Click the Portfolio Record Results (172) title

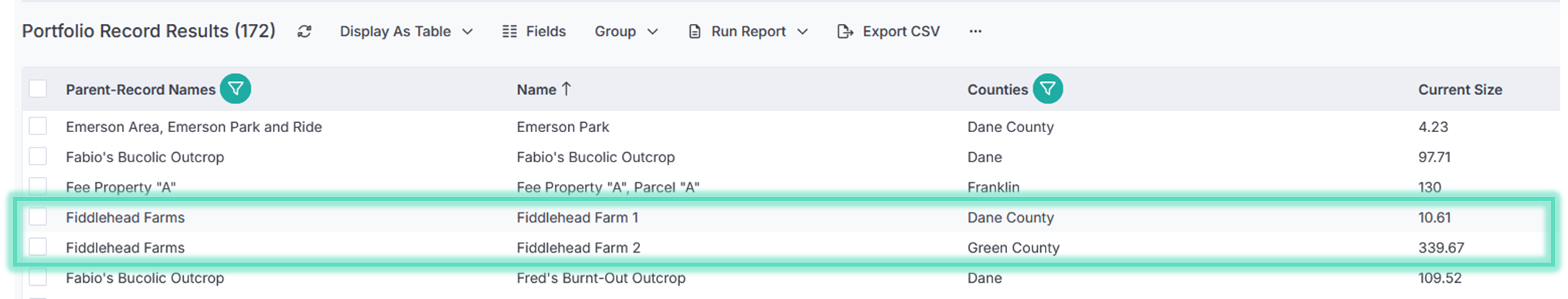[148, 31]
